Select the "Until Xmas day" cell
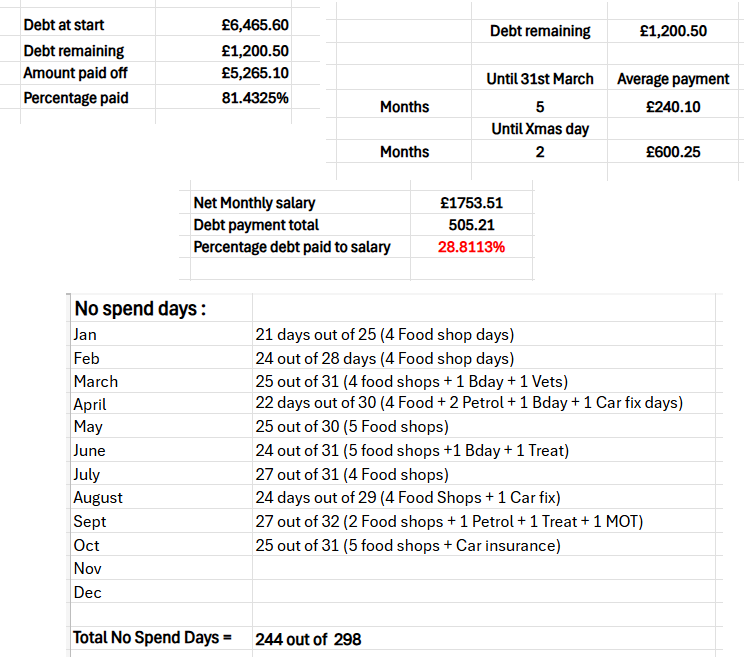This screenshot has width=744, height=661. point(540,129)
